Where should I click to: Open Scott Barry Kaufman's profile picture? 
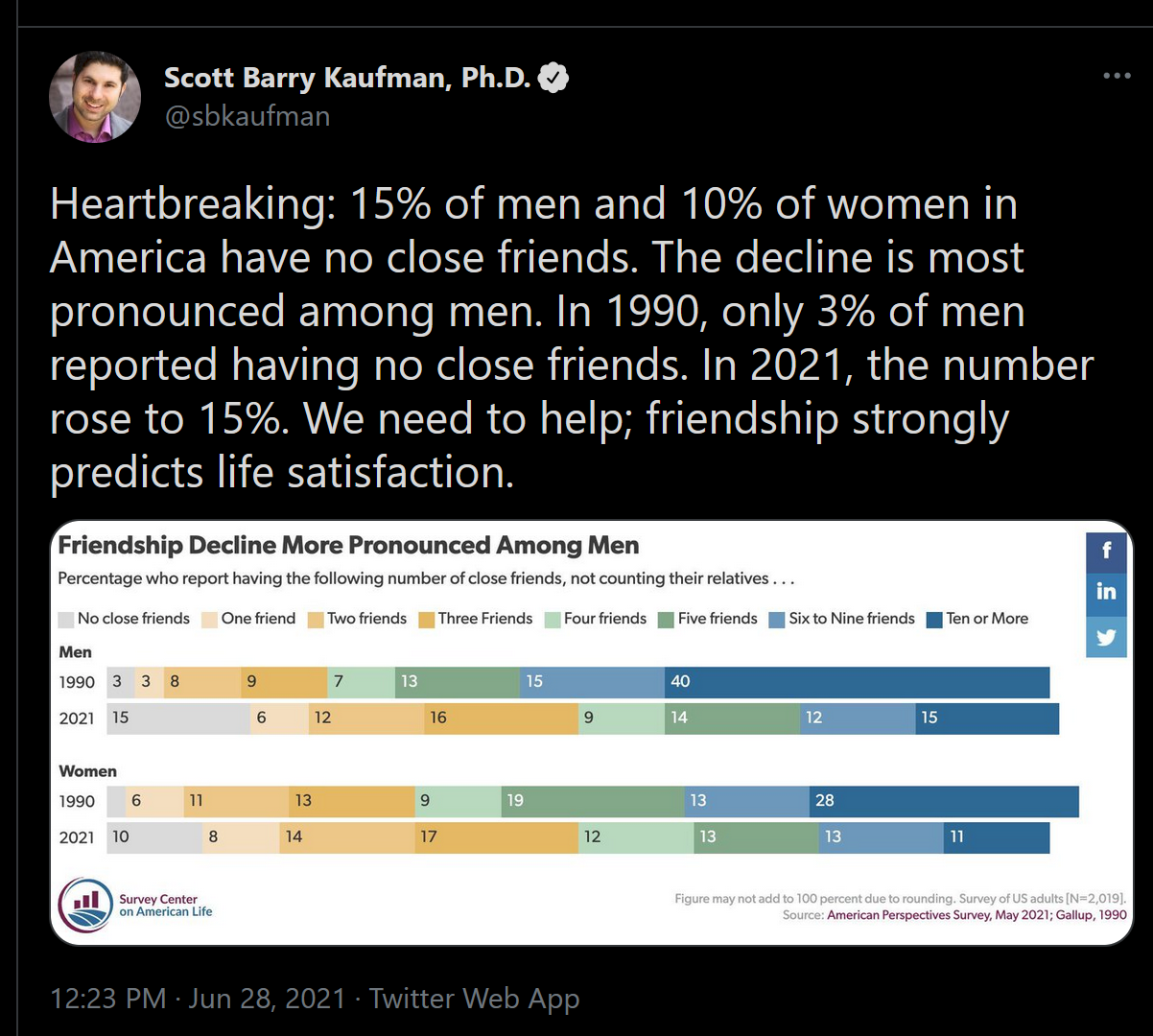(95, 97)
